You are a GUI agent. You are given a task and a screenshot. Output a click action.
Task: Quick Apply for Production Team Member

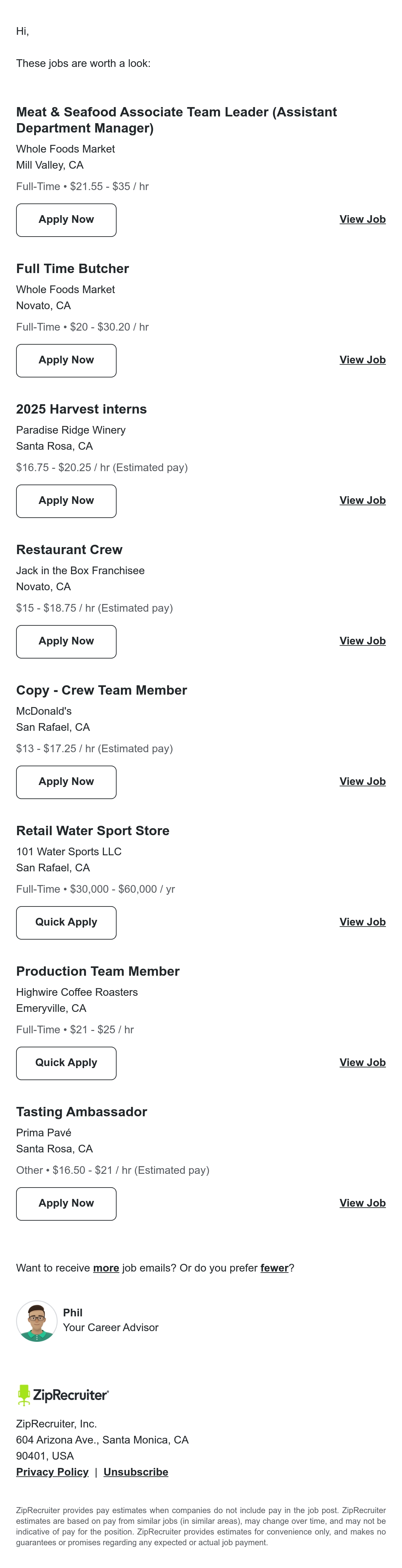coord(66,1063)
